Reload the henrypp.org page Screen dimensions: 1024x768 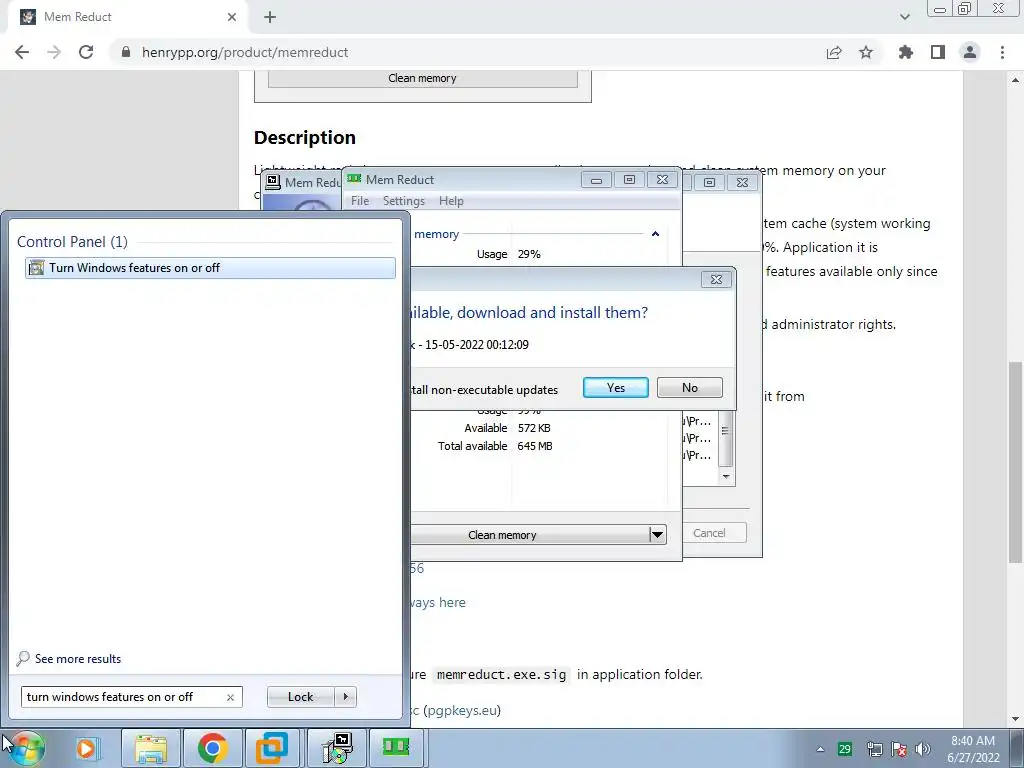[x=86, y=52]
